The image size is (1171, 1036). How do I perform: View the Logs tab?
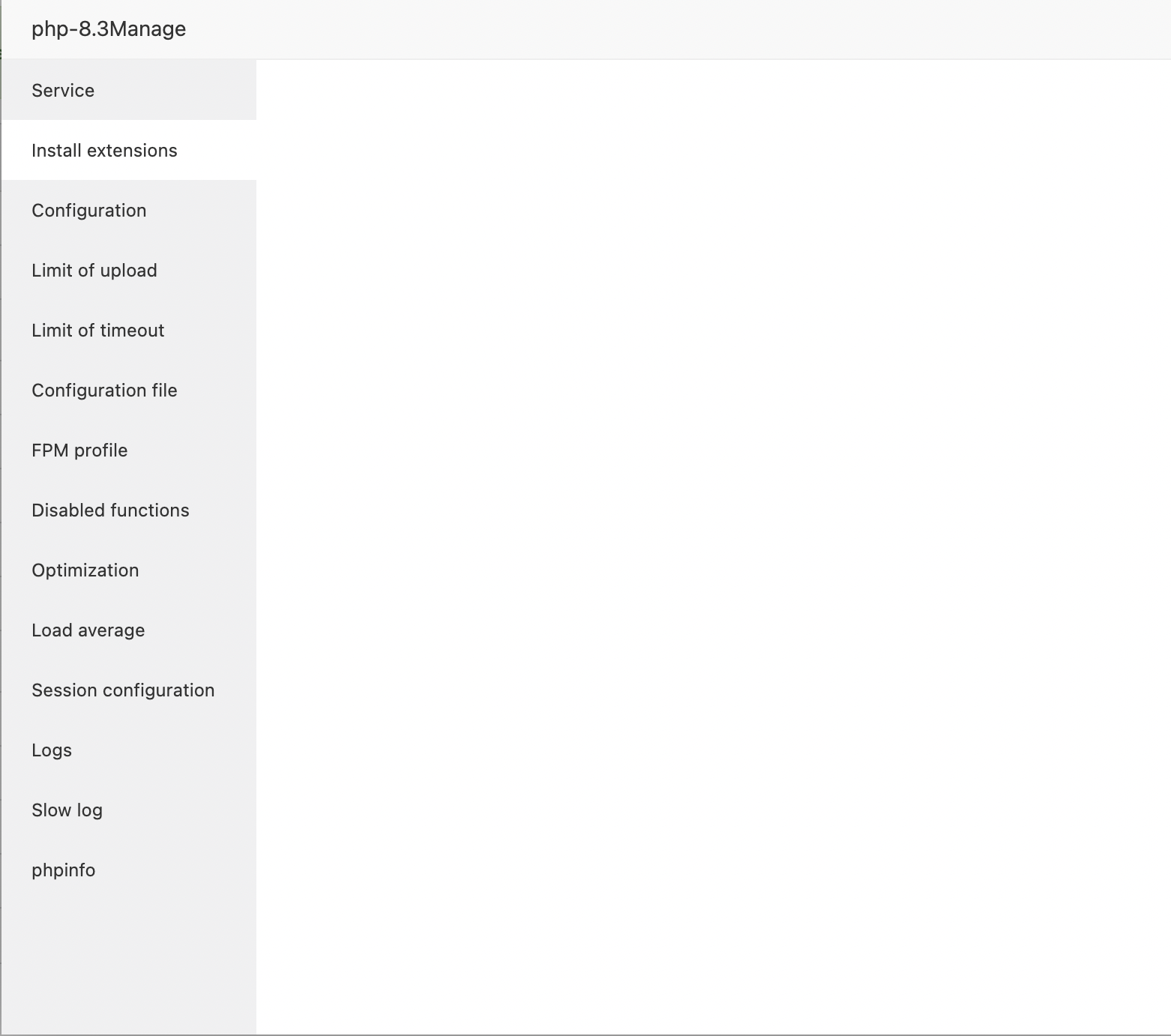tap(129, 750)
